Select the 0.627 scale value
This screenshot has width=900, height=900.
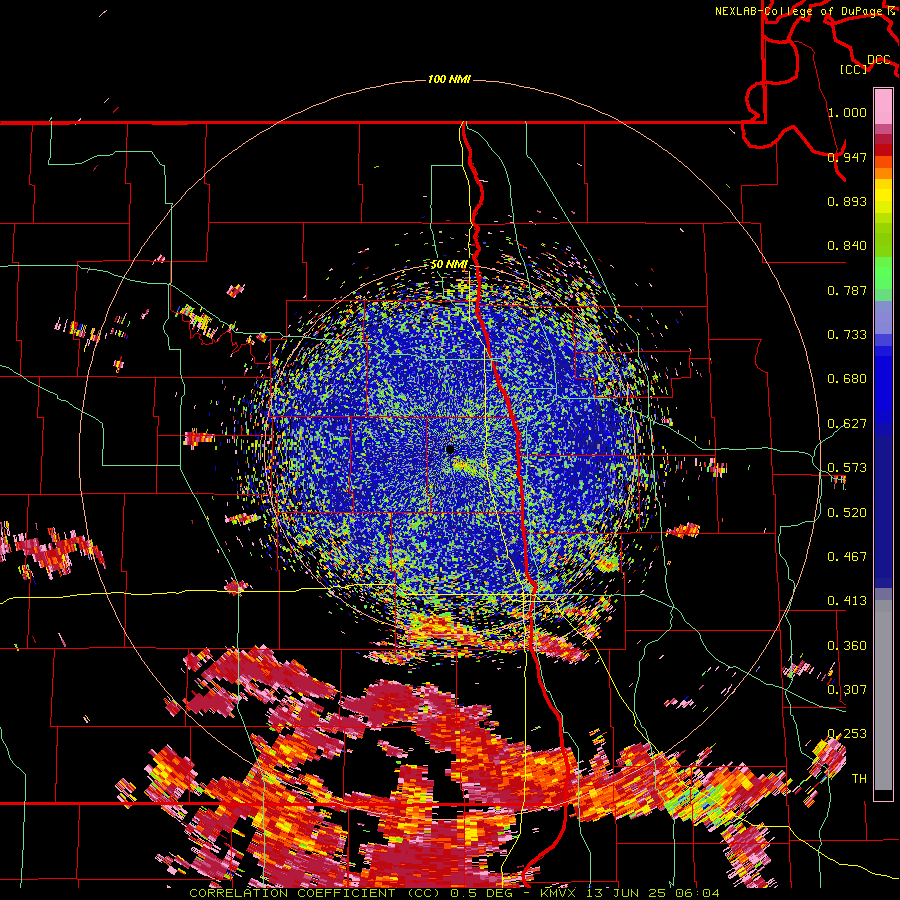click(847, 424)
